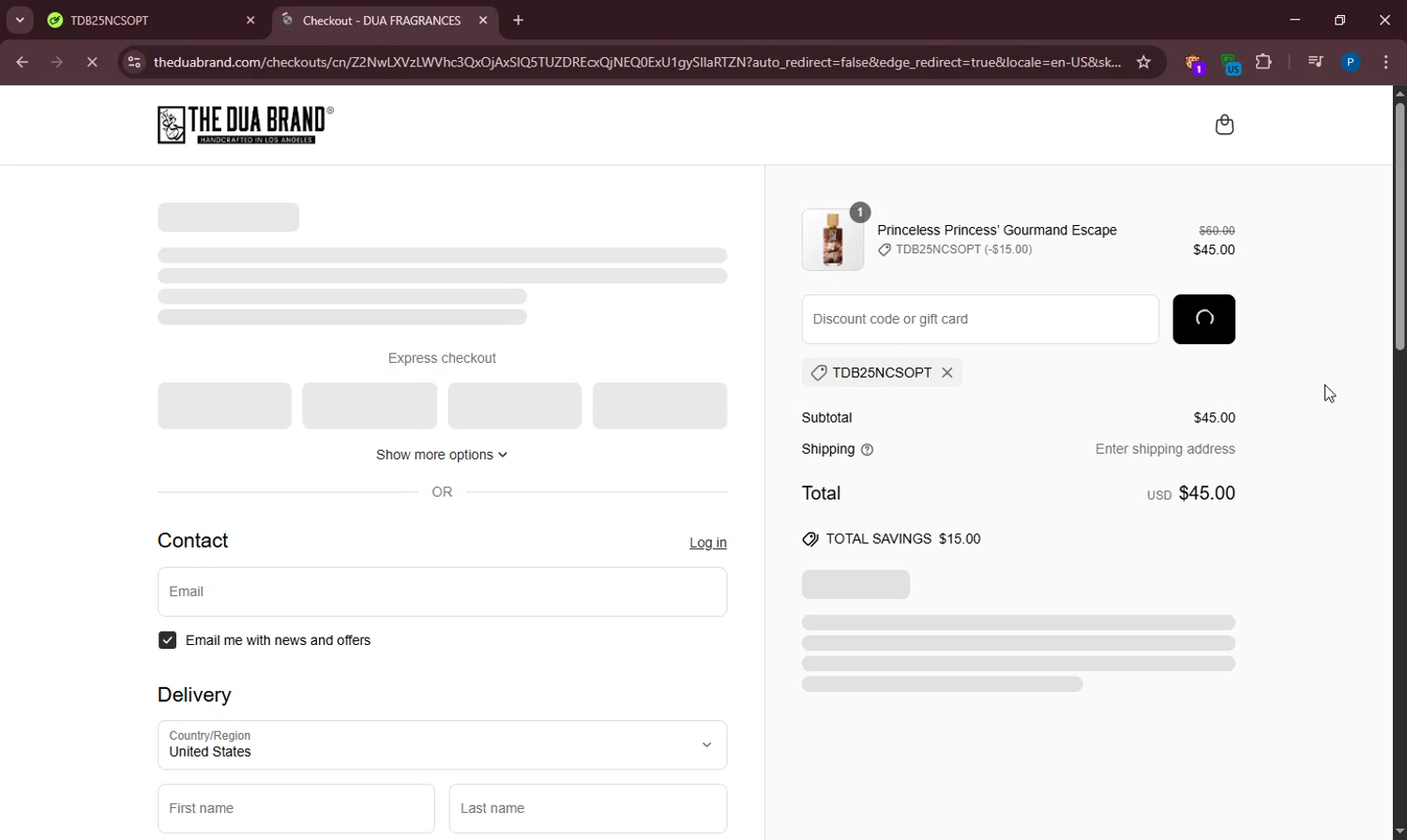Image resolution: width=1407 pixels, height=840 pixels.
Task: Click the struck-through $60.00 price
Action: click(1217, 231)
